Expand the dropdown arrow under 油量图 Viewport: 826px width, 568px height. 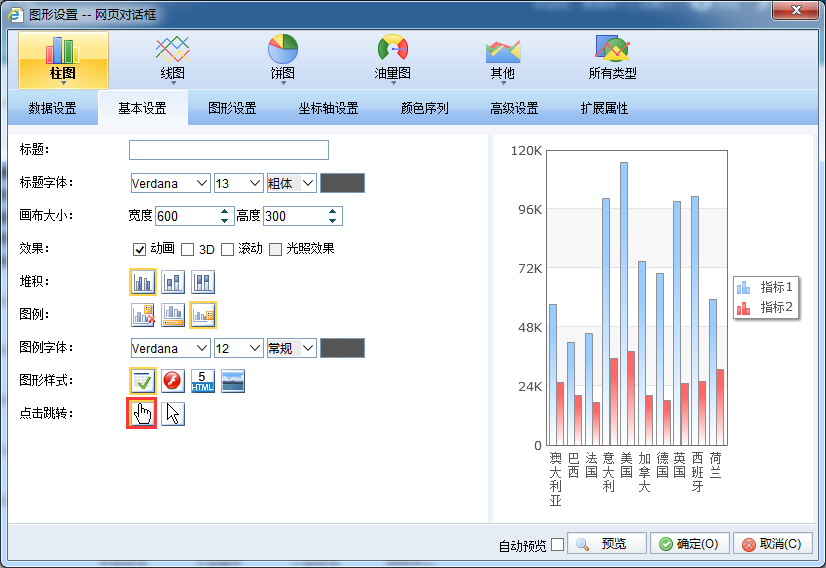click(393, 83)
